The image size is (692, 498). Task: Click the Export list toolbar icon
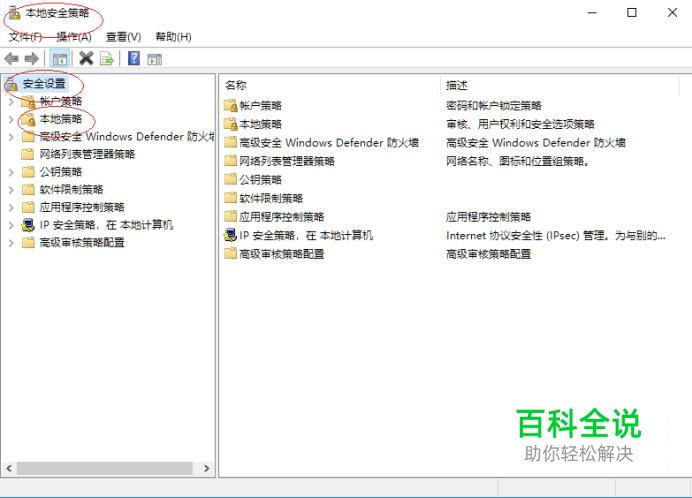[x=107, y=58]
